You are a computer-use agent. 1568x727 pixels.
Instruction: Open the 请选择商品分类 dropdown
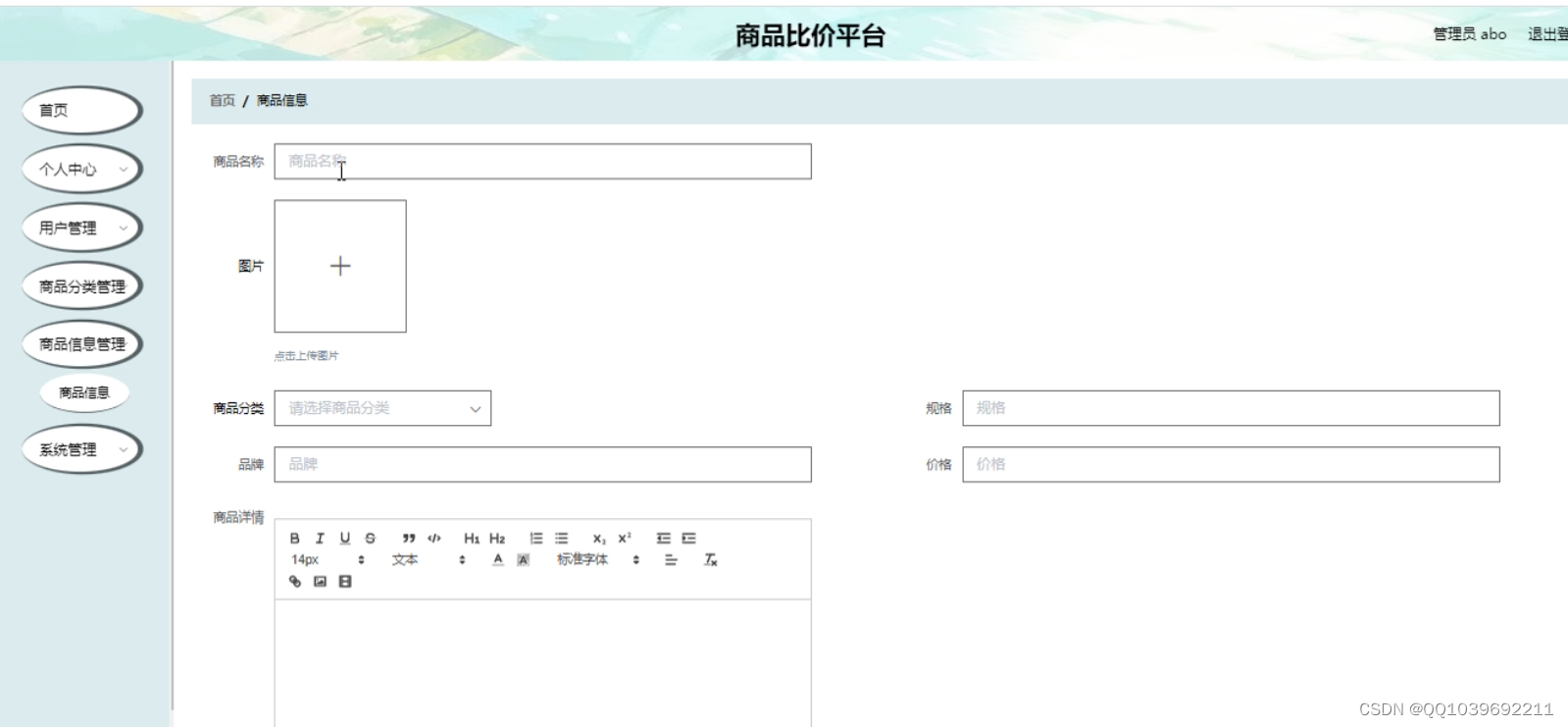click(382, 408)
